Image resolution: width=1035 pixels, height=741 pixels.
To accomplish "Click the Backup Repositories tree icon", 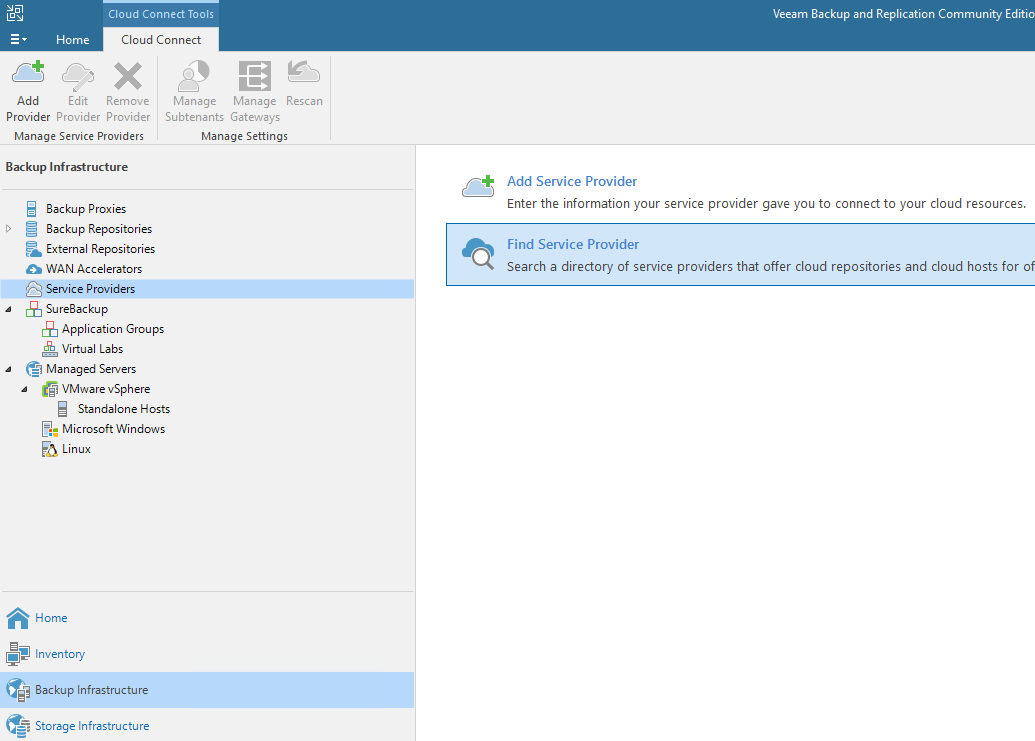I will [x=31, y=229].
